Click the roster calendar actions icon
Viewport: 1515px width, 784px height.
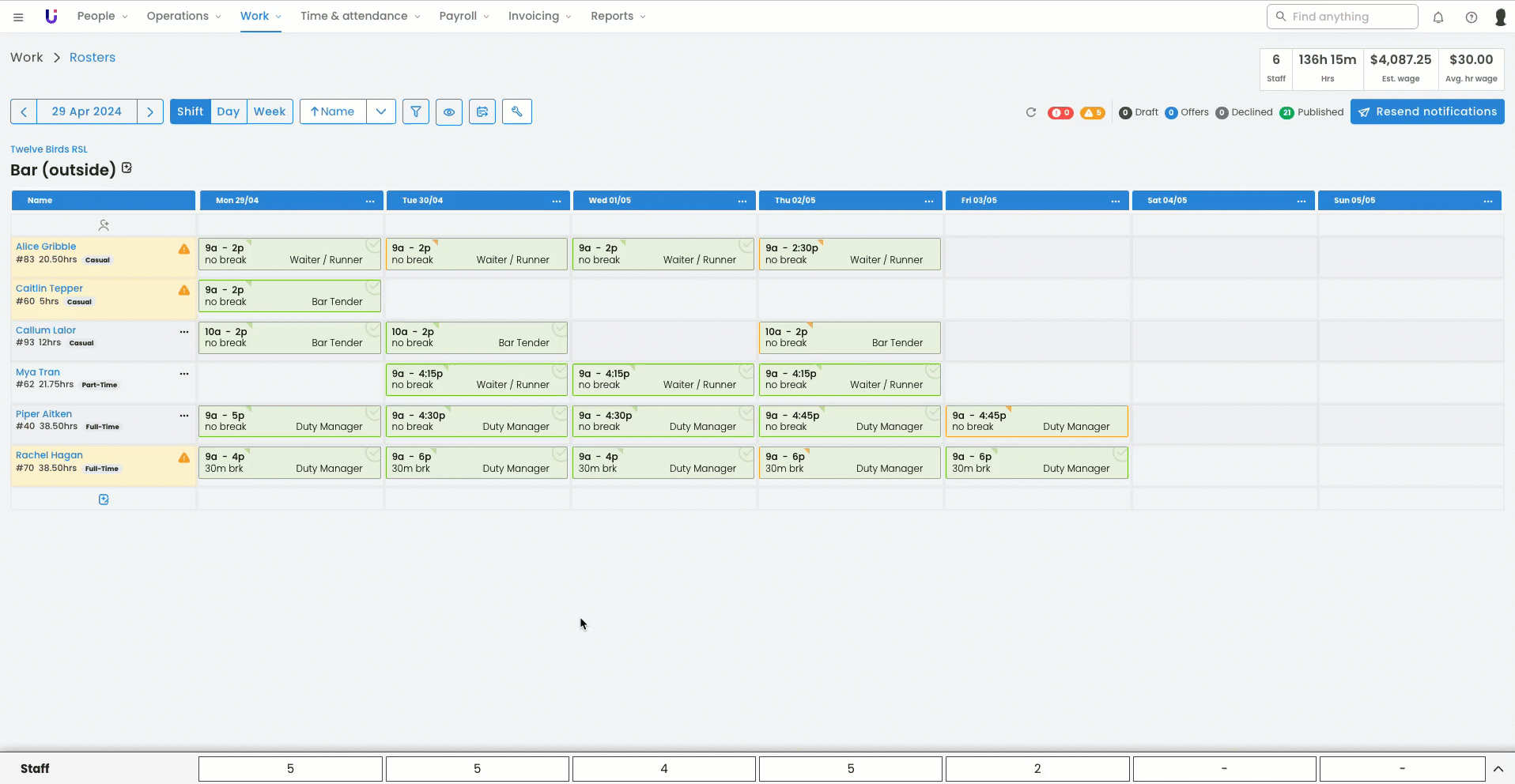[482, 111]
